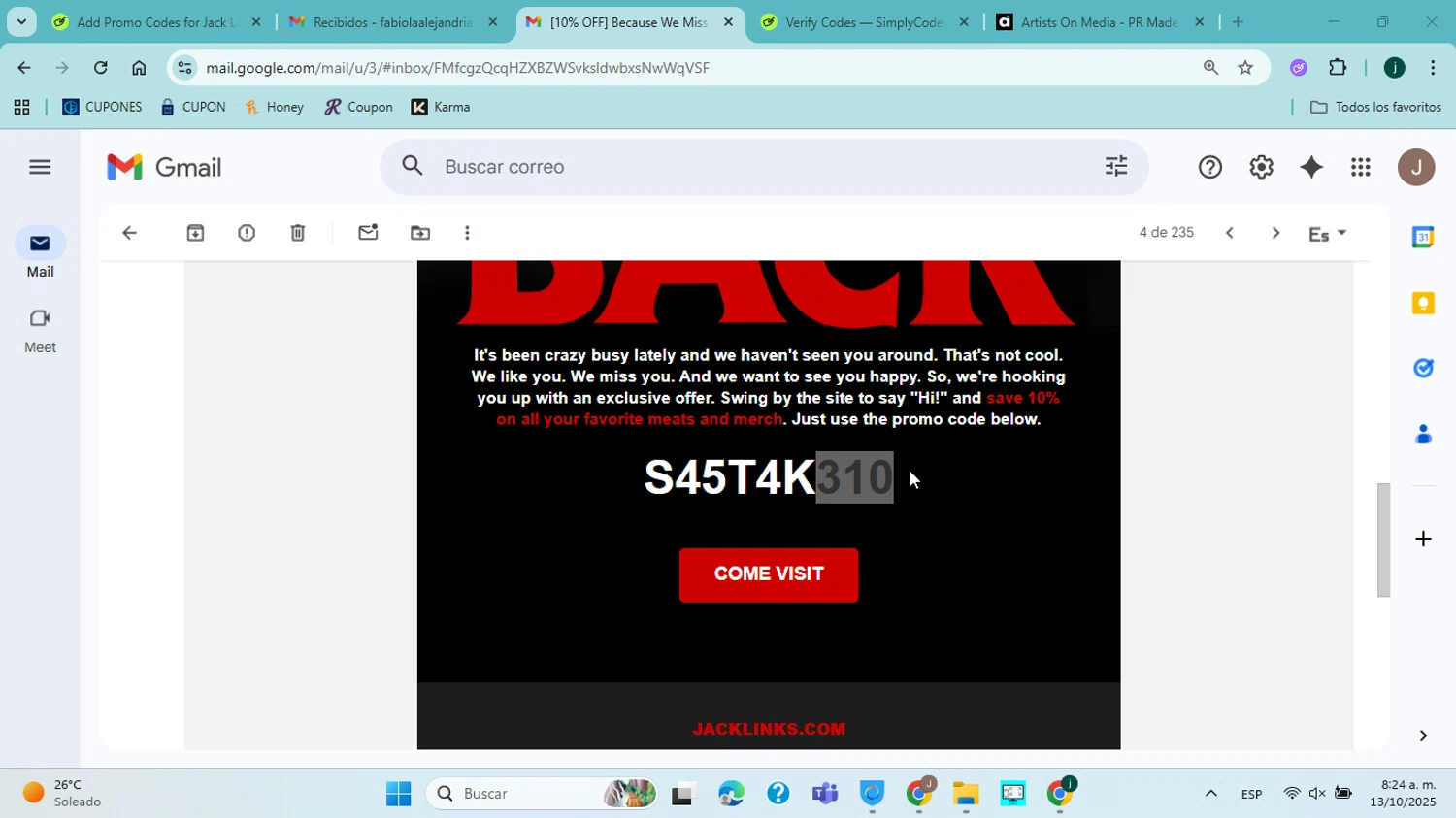Open Microsoft Edge from taskbar
This screenshot has height=818, width=1456.
click(x=731, y=794)
